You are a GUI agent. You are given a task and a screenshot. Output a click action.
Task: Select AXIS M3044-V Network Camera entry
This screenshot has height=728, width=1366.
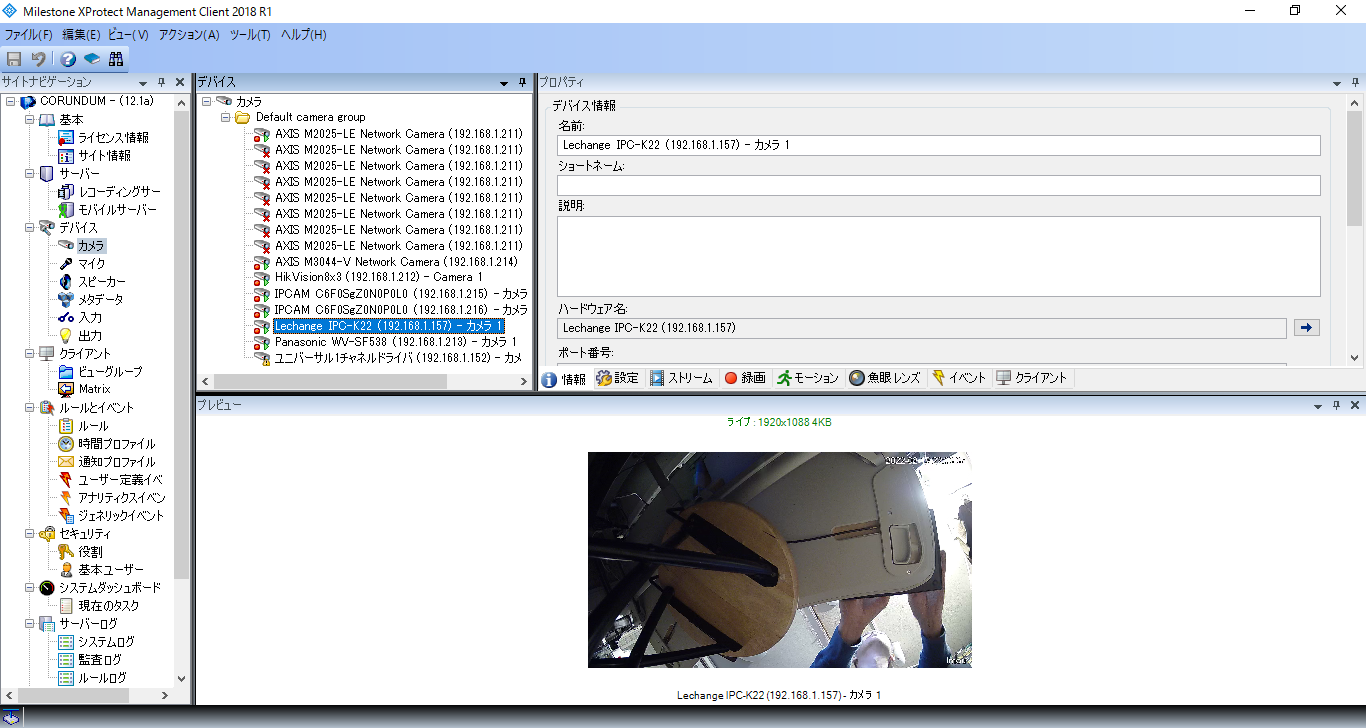(397, 262)
